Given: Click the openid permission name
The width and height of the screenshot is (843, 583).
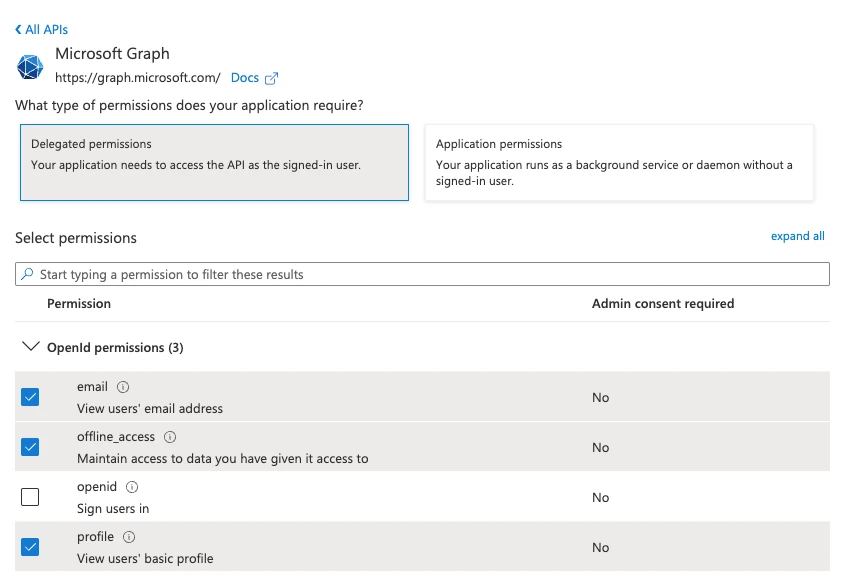Looking at the screenshot, I should (97, 487).
